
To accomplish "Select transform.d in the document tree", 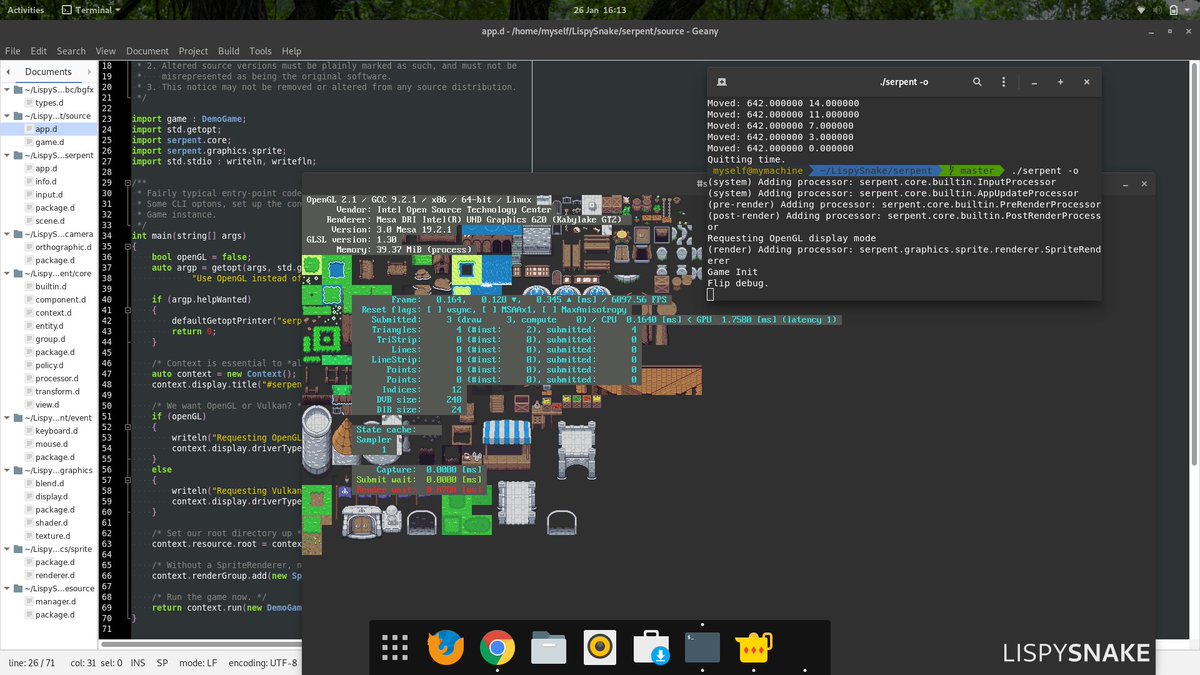I will 57,391.
